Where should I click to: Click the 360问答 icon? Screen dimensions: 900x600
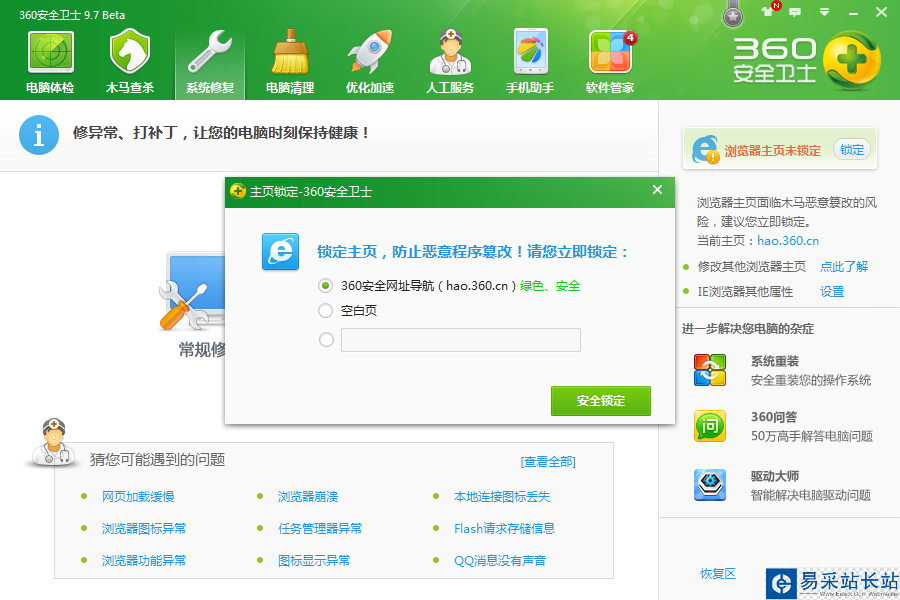point(710,426)
